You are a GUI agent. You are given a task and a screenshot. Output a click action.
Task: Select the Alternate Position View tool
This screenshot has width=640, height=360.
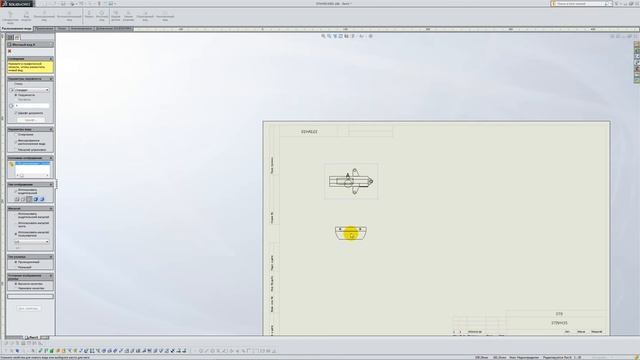[x=165, y=16]
